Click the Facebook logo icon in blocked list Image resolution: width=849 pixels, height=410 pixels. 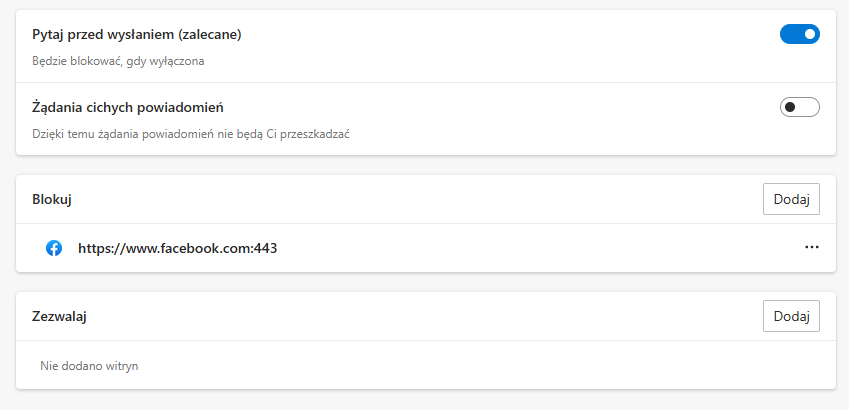point(54,249)
